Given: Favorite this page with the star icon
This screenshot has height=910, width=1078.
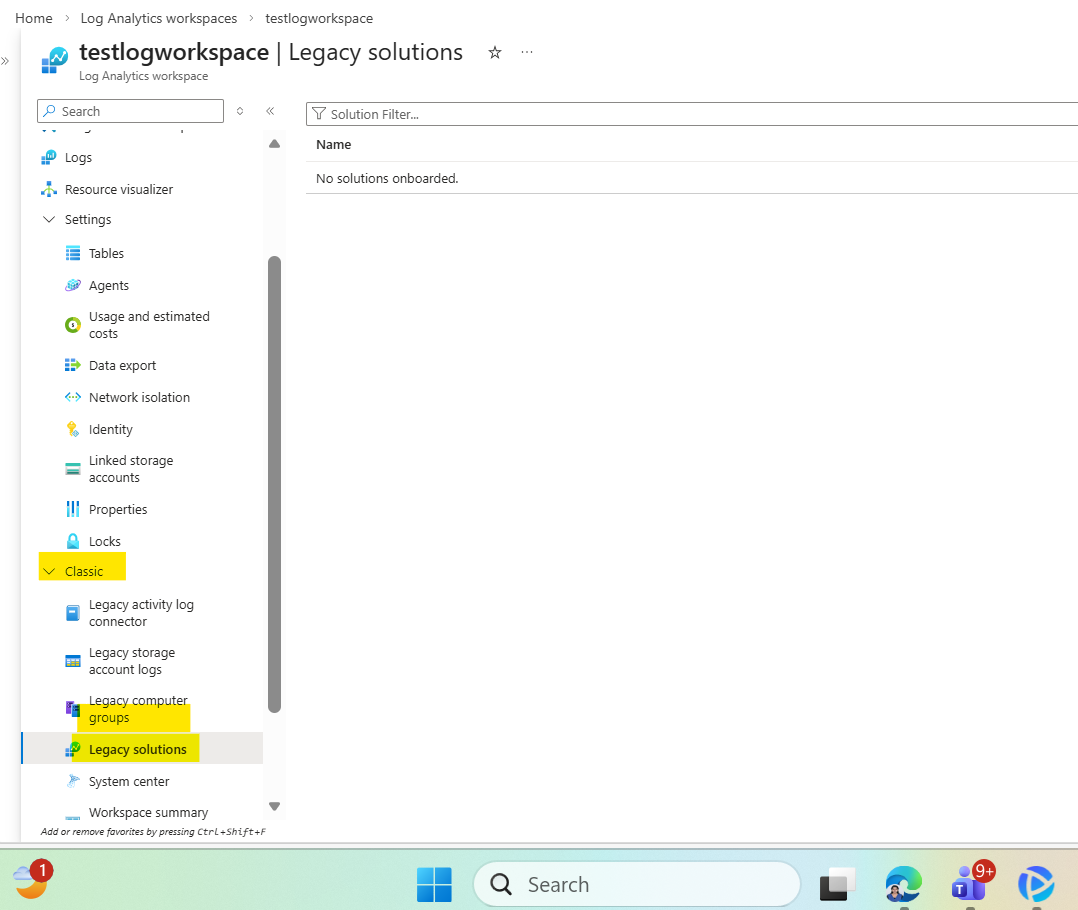Looking at the screenshot, I should [x=495, y=52].
